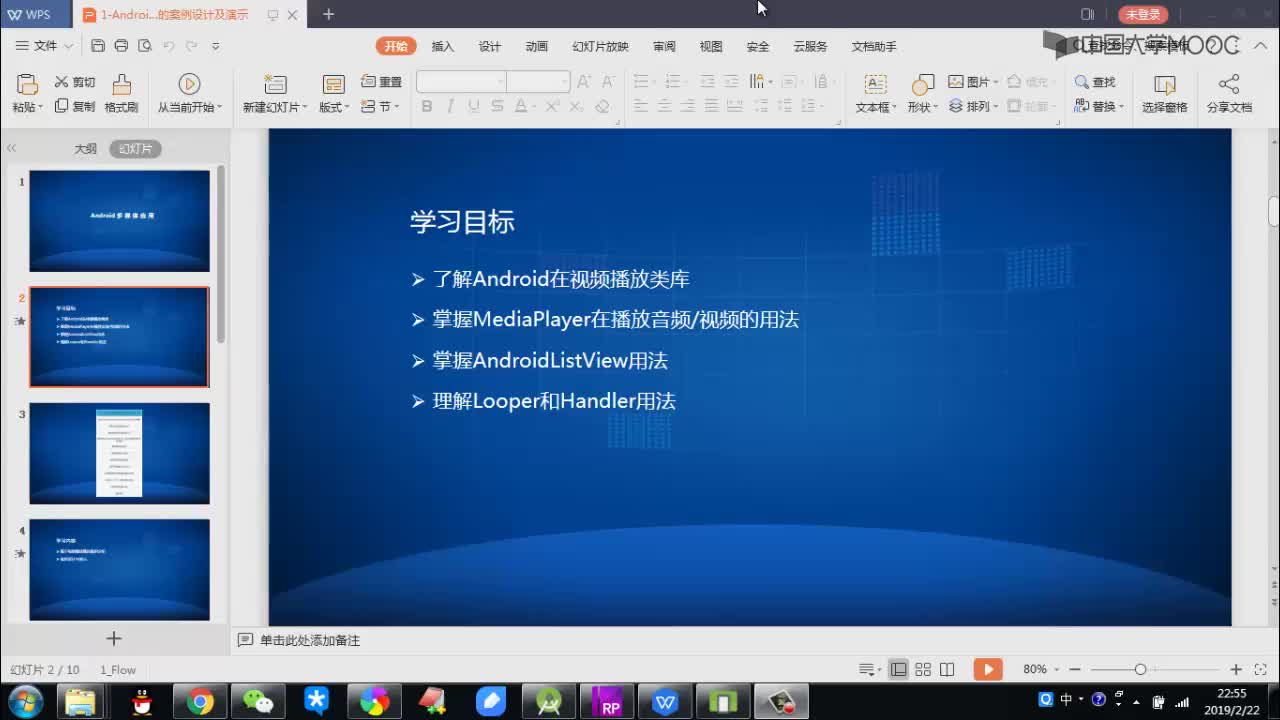
Task: Toggle Italic formatting
Action: pos(450,106)
